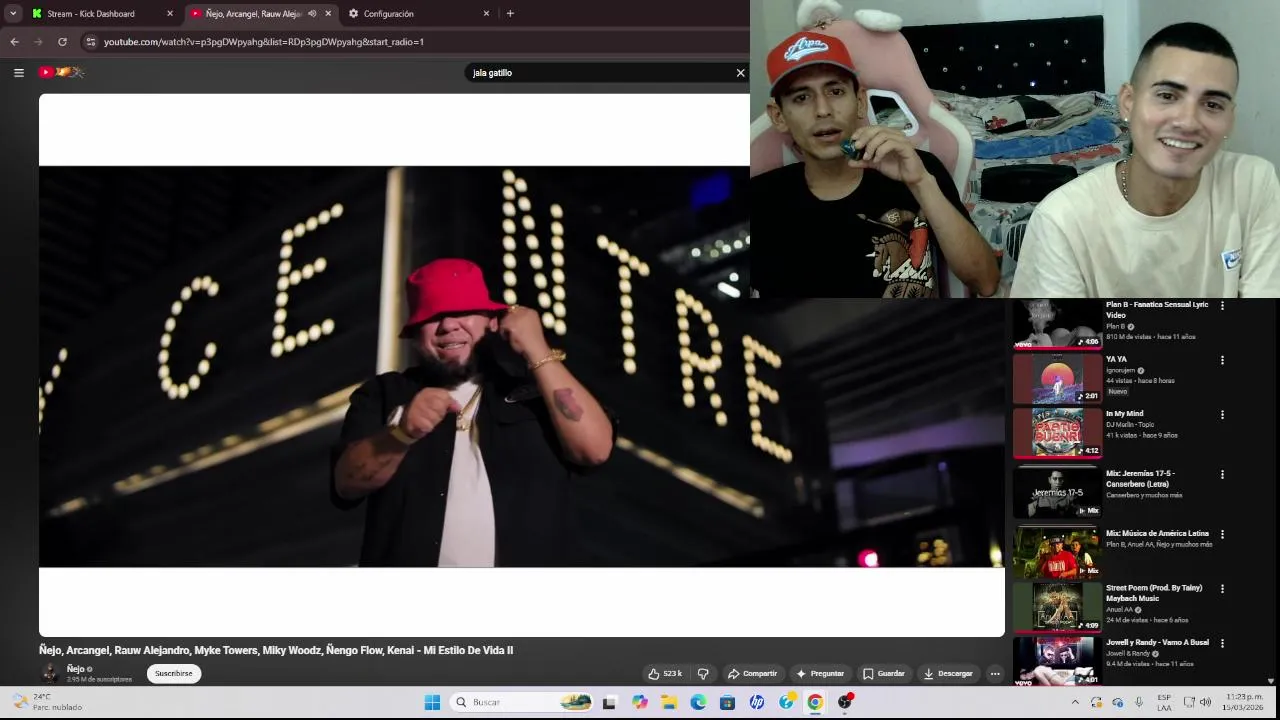Mute the Ñejo tab via speaker icon

(312, 14)
